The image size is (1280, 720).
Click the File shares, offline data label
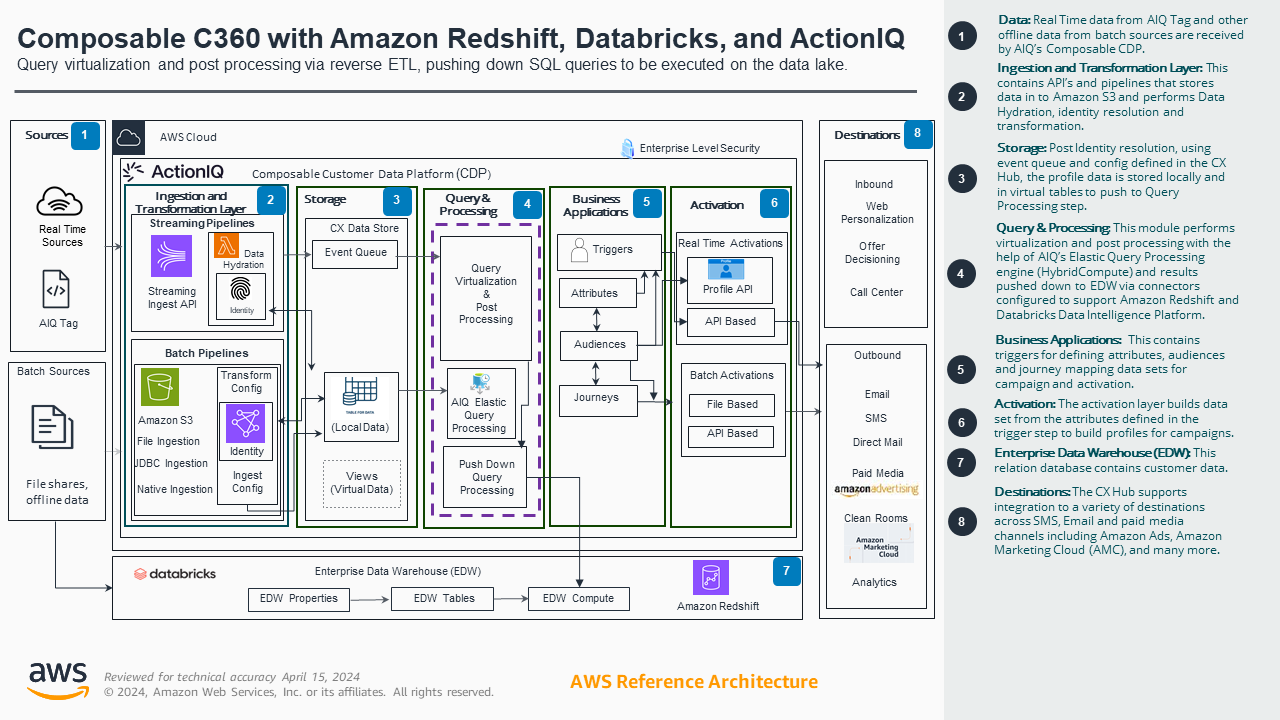coord(57,492)
